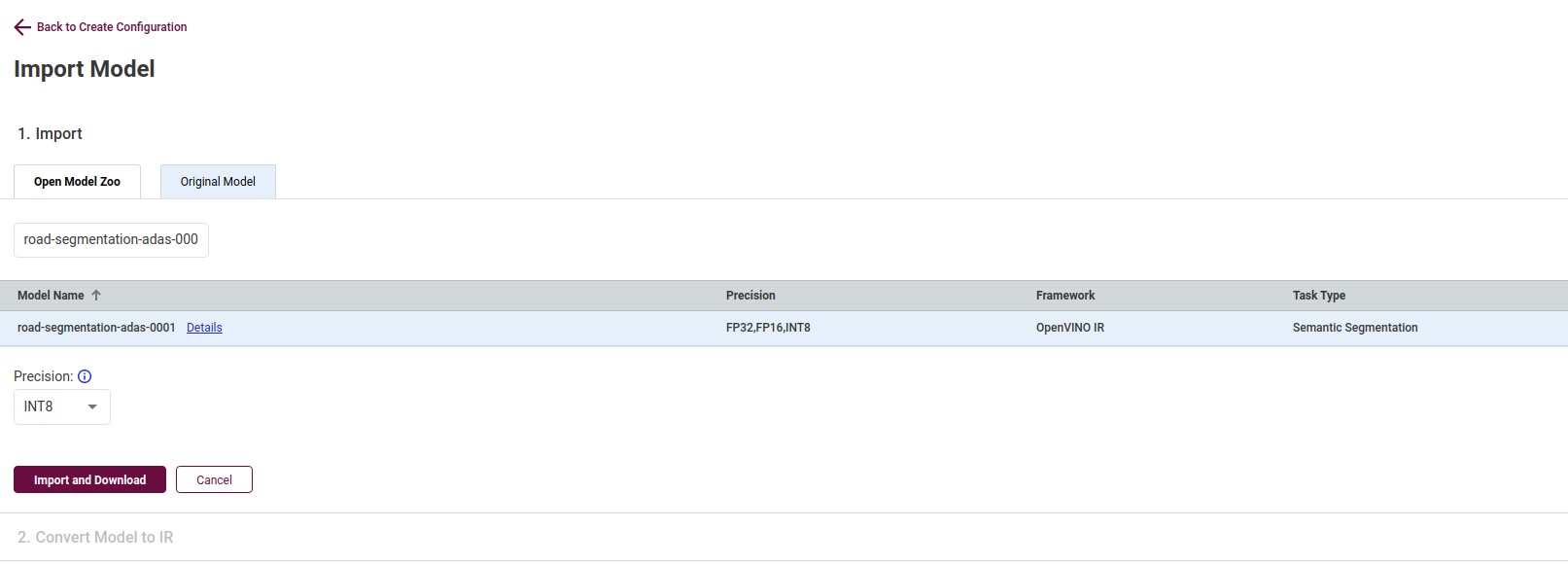
Task: Switch to the Original Model tab
Action: tap(218, 182)
